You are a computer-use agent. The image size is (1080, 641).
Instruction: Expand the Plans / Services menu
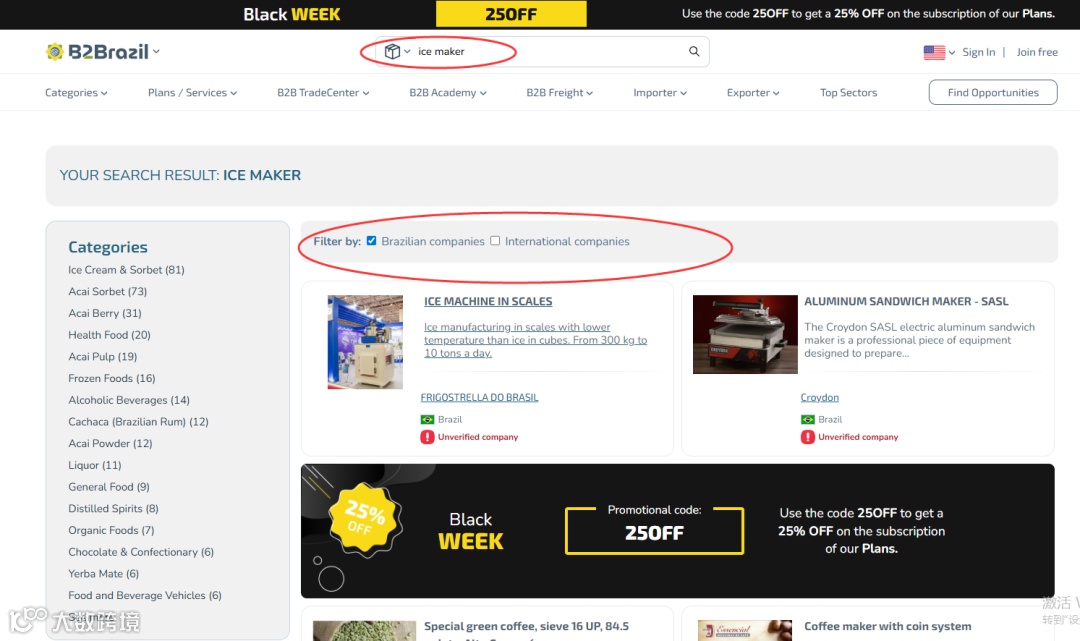click(192, 92)
